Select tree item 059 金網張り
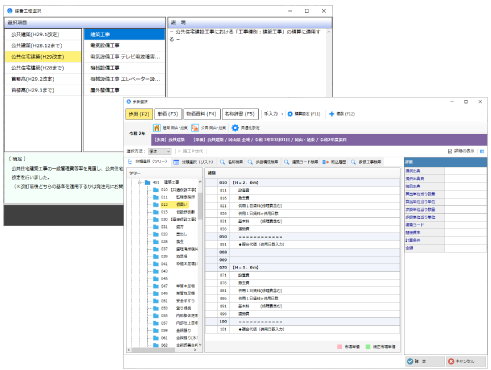Viewport: 491px width, 370px height. point(176,330)
